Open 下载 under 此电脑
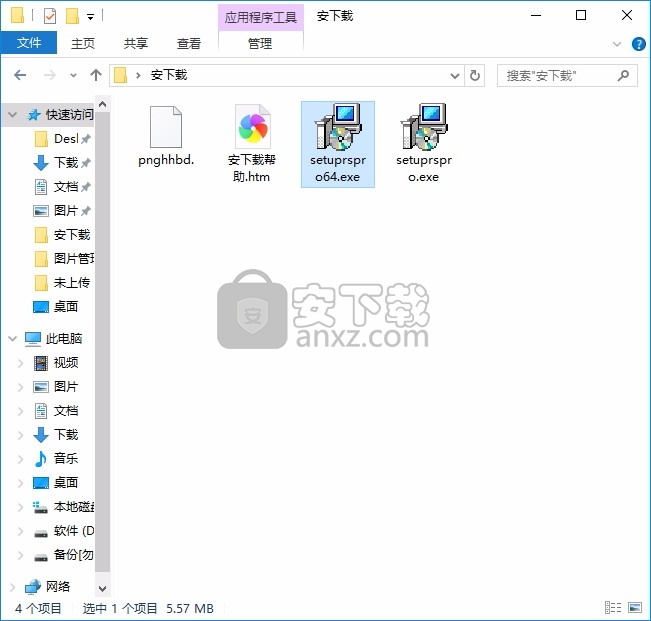The width and height of the screenshot is (651, 621). (x=66, y=435)
